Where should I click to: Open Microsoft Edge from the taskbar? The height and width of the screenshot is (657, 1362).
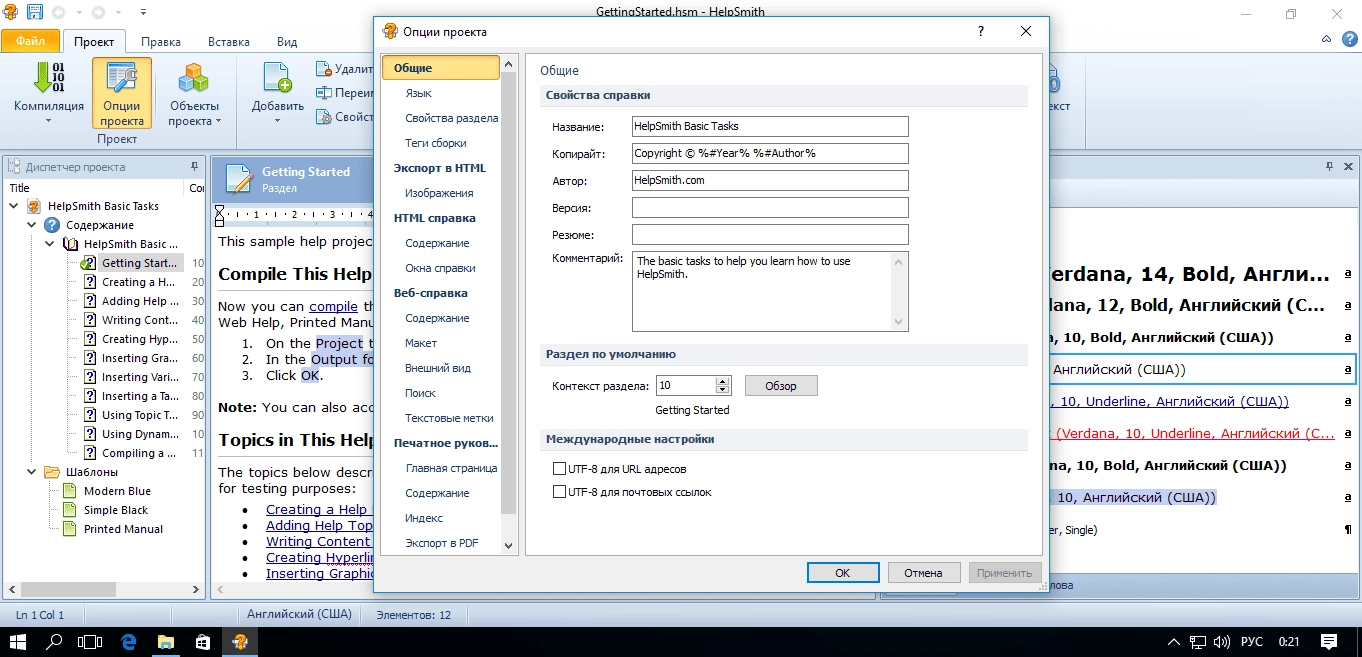129,642
